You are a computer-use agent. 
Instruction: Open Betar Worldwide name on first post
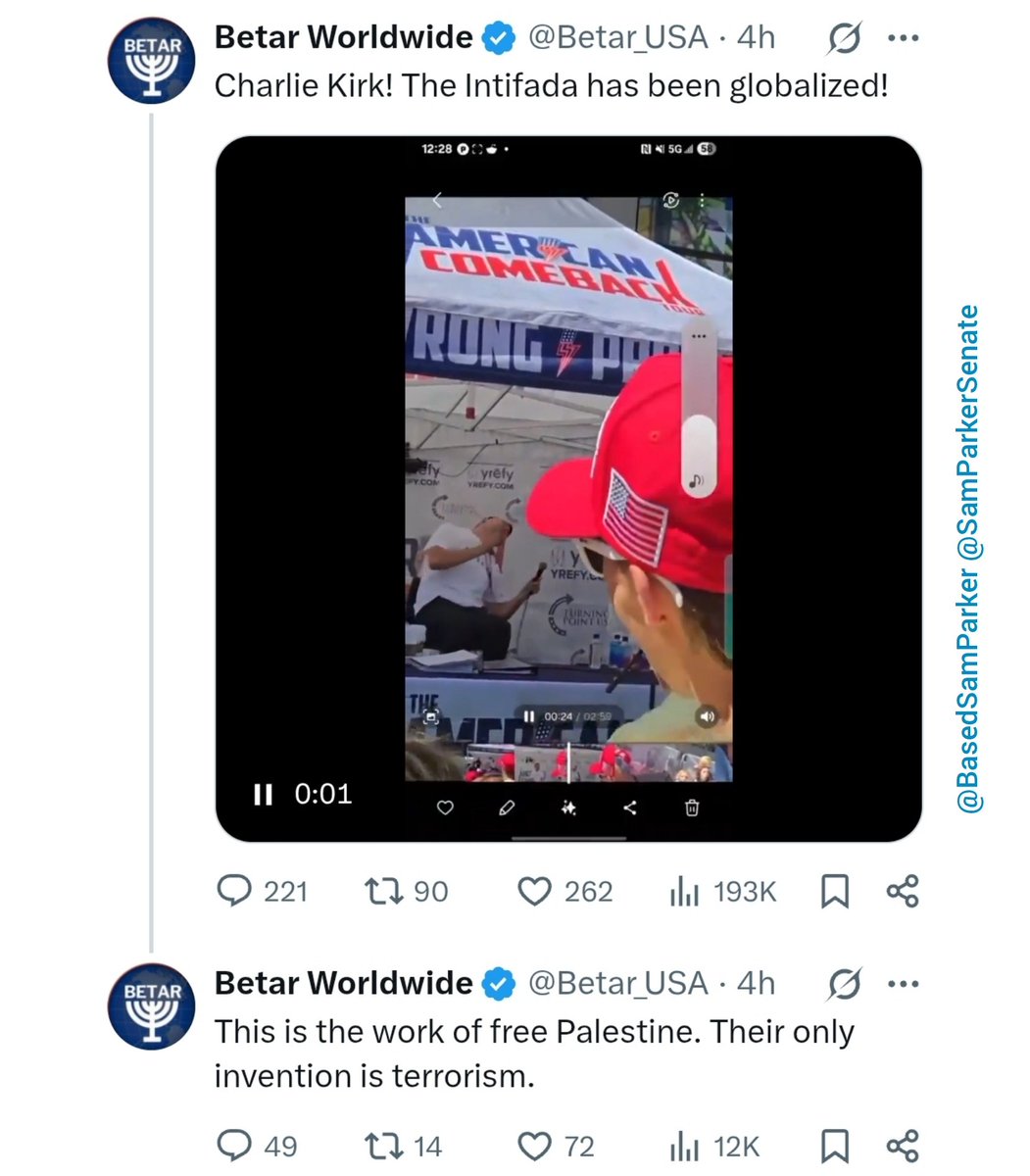pos(343,37)
